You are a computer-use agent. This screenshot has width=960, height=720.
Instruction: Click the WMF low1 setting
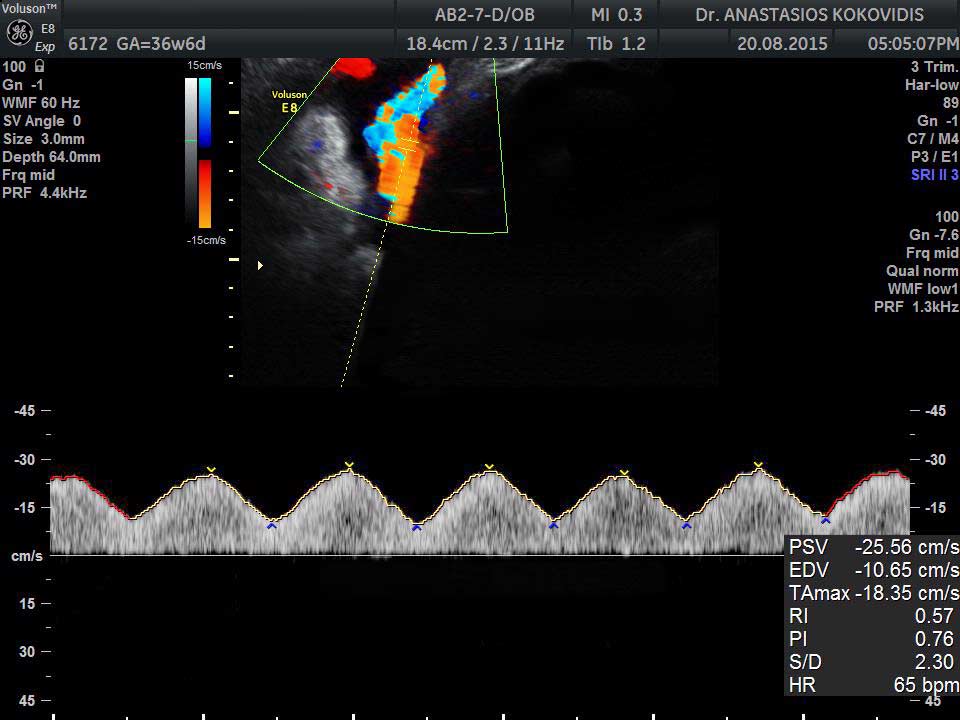coord(924,289)
